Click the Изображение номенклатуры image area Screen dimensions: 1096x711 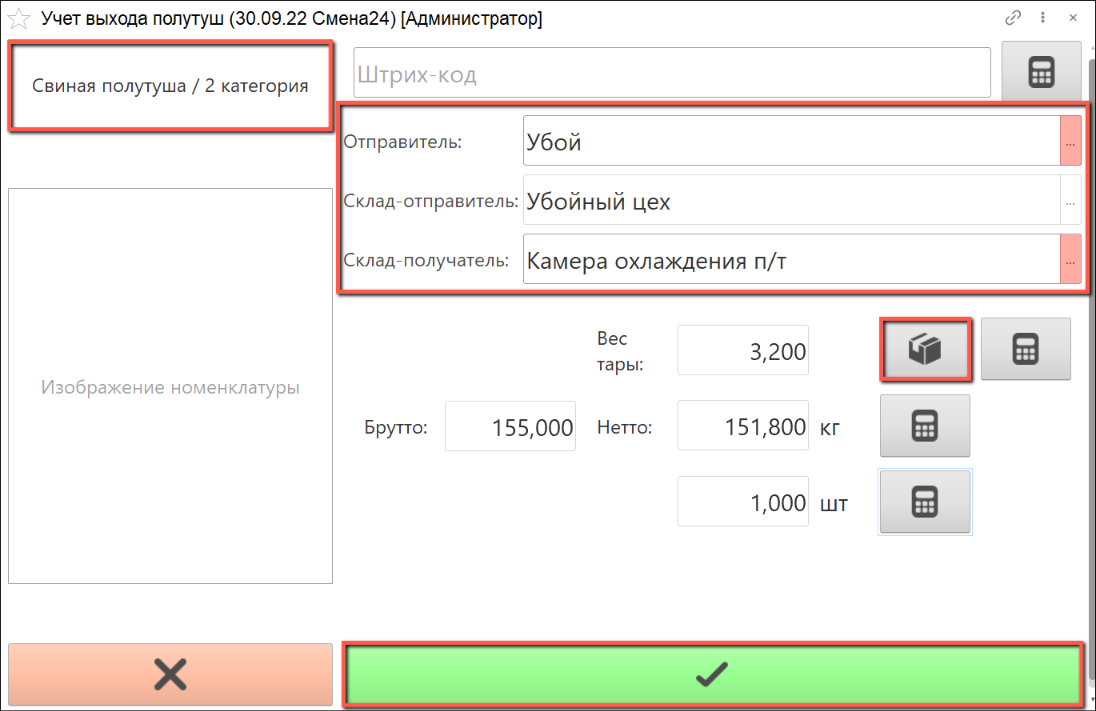pyautogui.click(x=170, y=386)
